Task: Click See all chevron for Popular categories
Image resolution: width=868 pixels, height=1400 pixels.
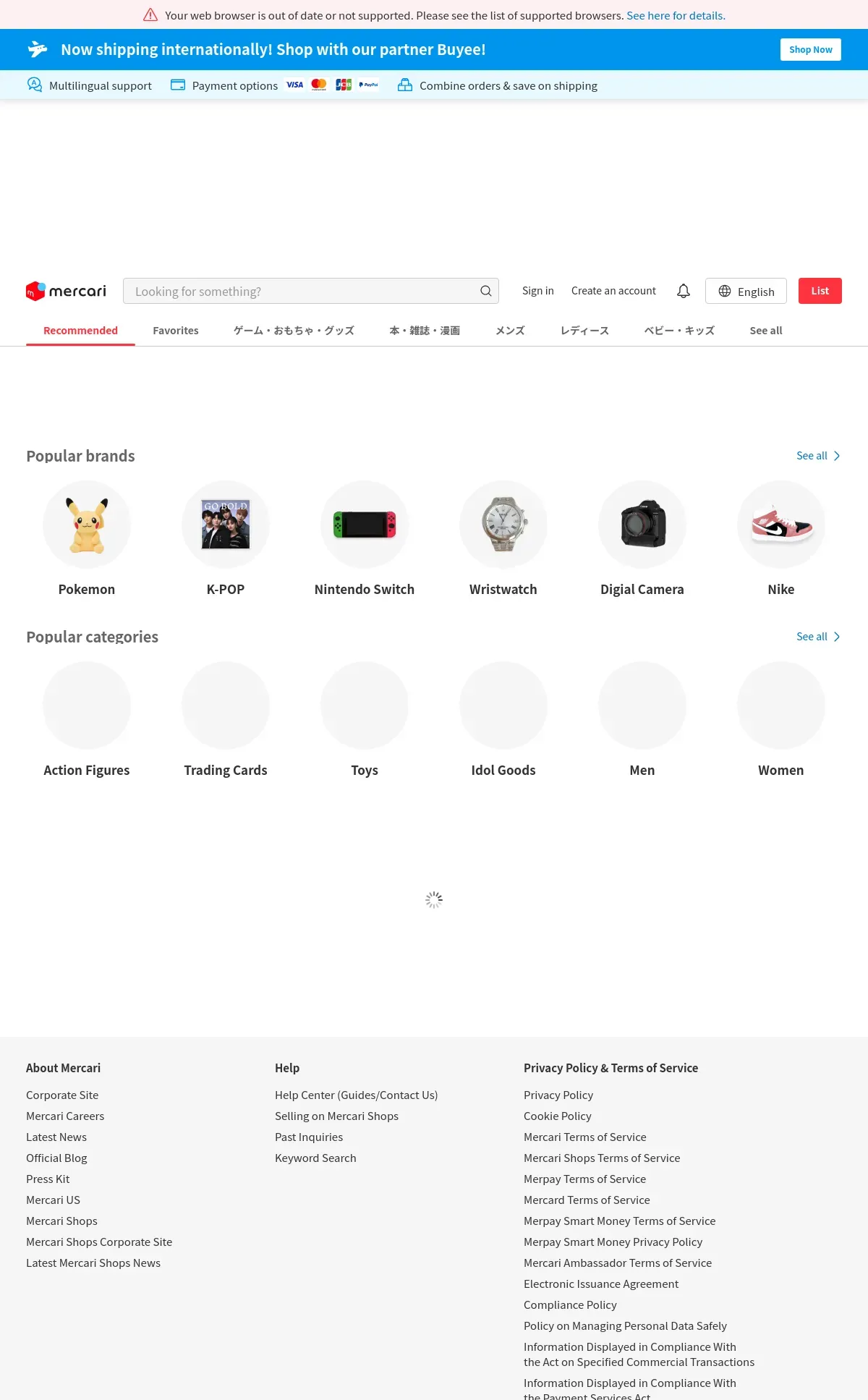Action: [x=837, y=637]
